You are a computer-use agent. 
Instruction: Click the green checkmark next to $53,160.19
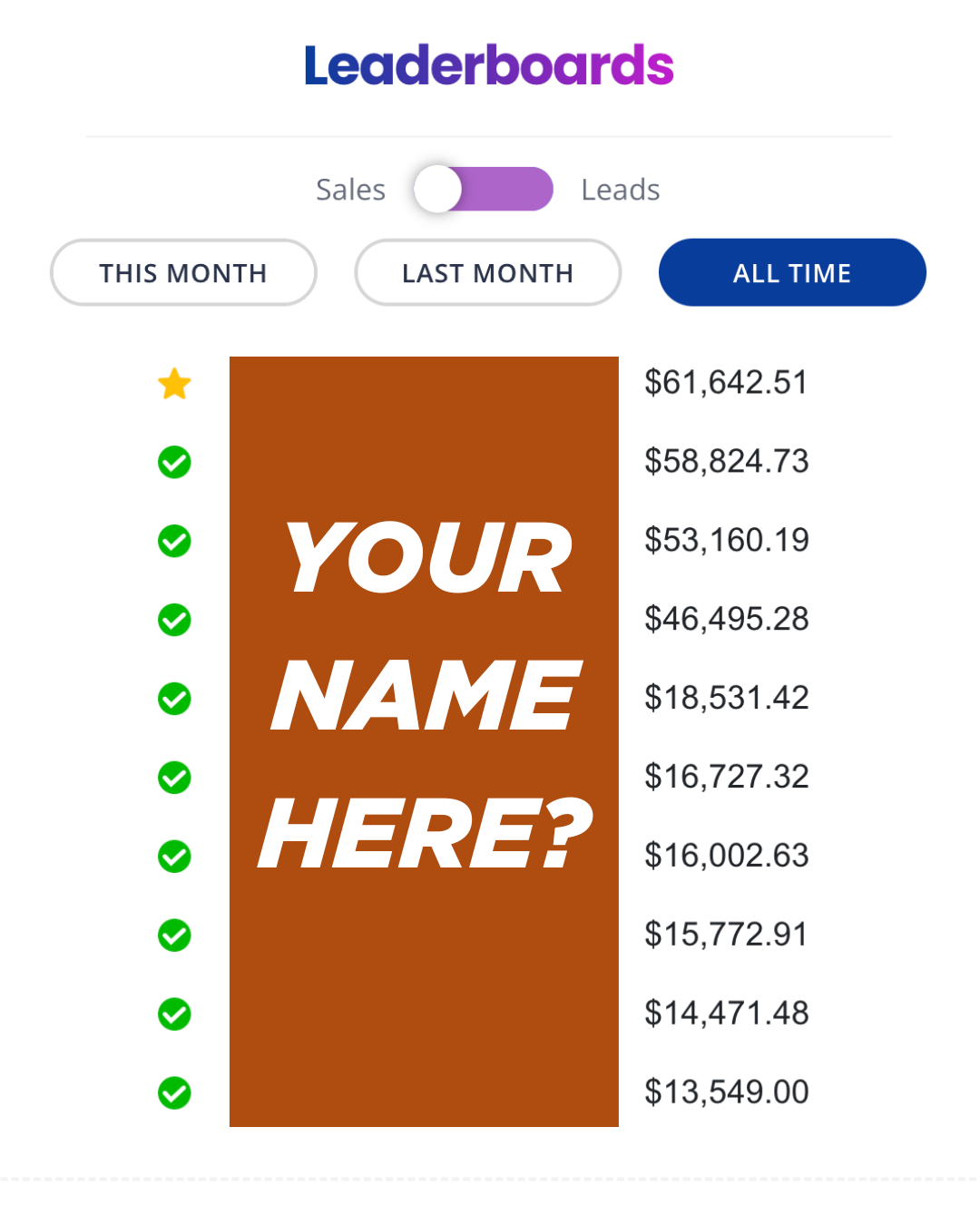(174, 542)
